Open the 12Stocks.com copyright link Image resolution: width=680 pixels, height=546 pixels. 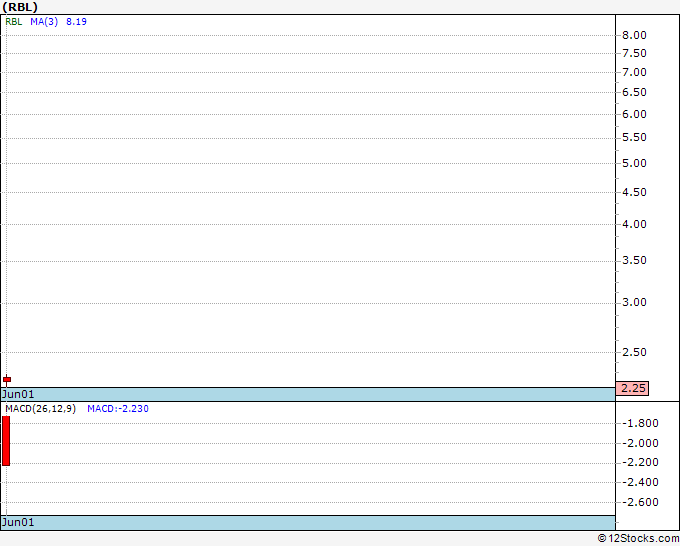pos(638,539)
